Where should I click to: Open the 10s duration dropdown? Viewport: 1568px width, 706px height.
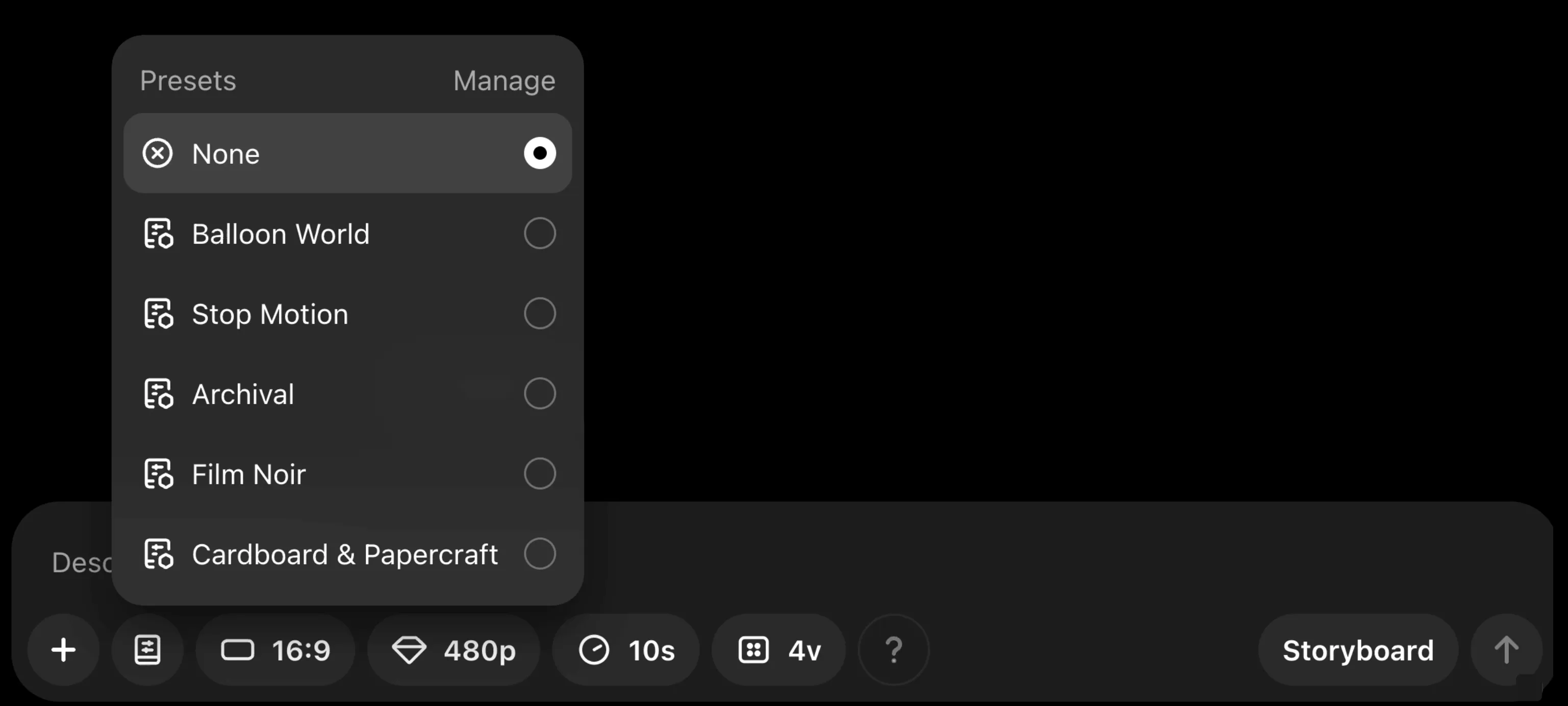pyautogui.click(x=626, y=650)
